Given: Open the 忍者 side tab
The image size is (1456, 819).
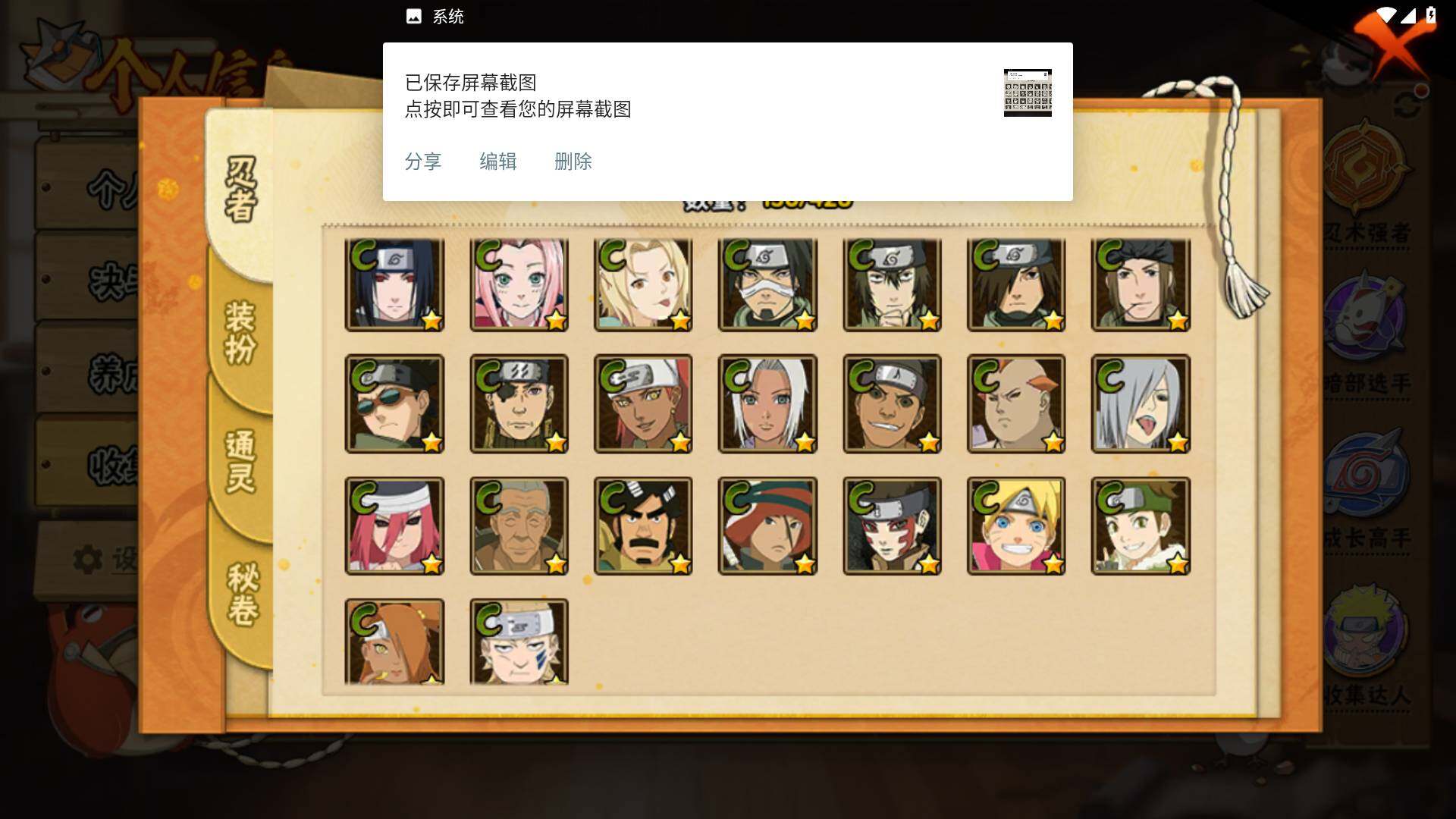Looking at the screenshot, I should tap(241, 190).
